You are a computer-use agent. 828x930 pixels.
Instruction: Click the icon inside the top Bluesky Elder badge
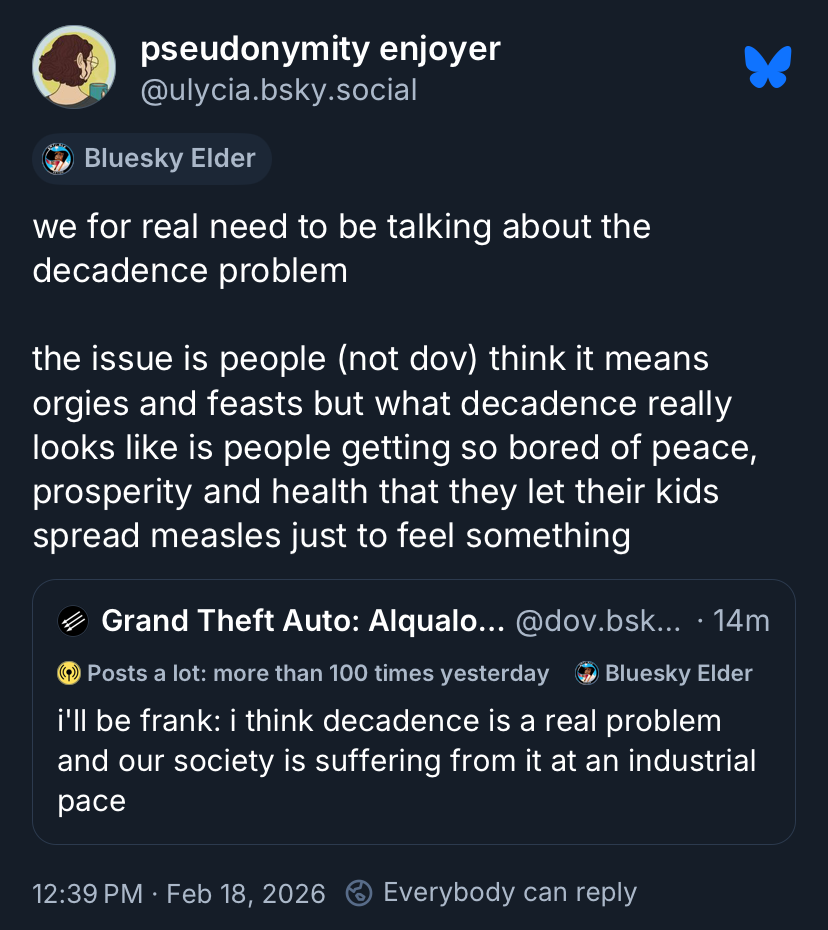click(x=59, y=158)
